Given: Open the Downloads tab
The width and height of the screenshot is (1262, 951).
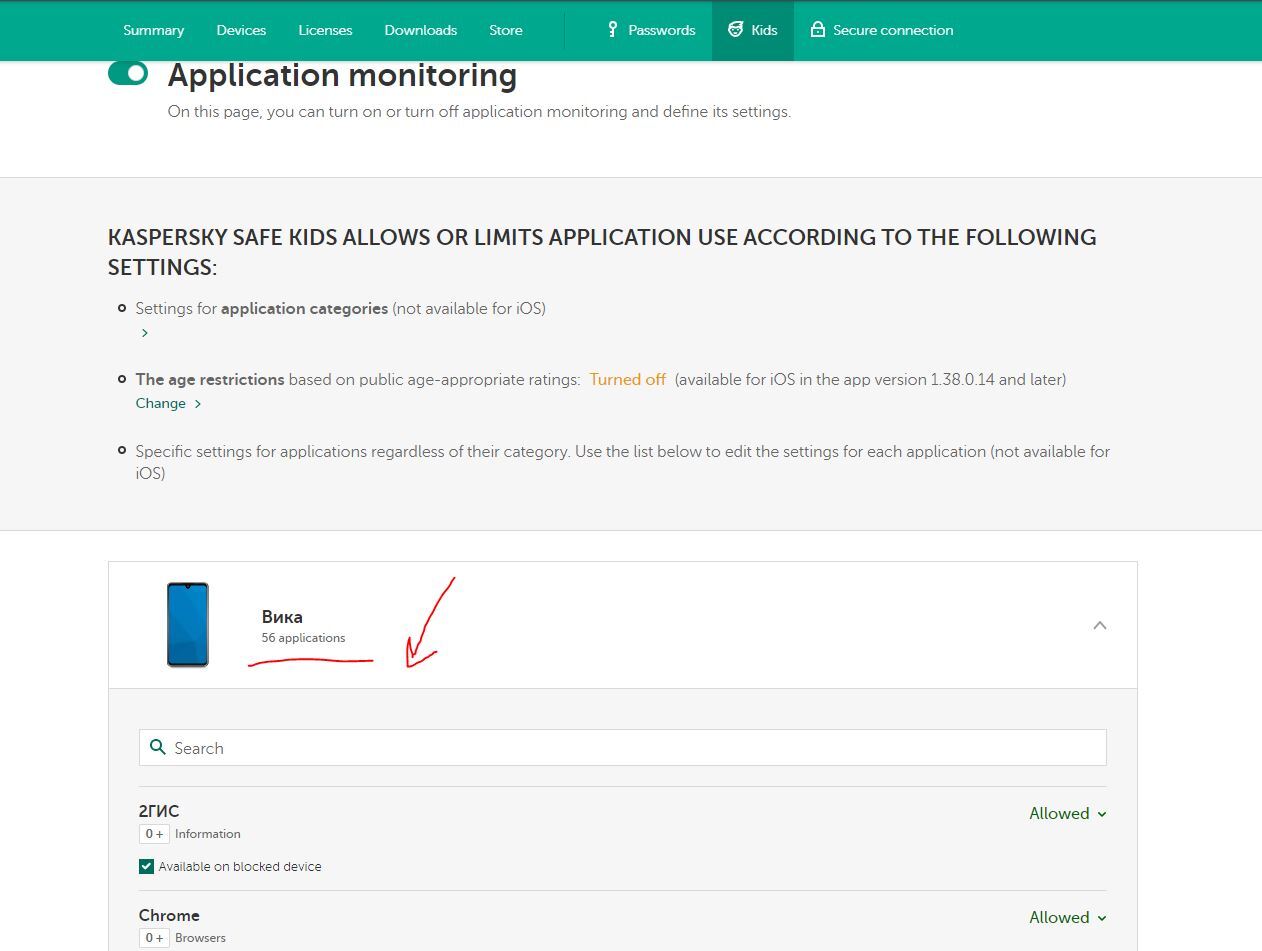Looking at the screenshot, I should pyautogui.click(x=420, y=30).
